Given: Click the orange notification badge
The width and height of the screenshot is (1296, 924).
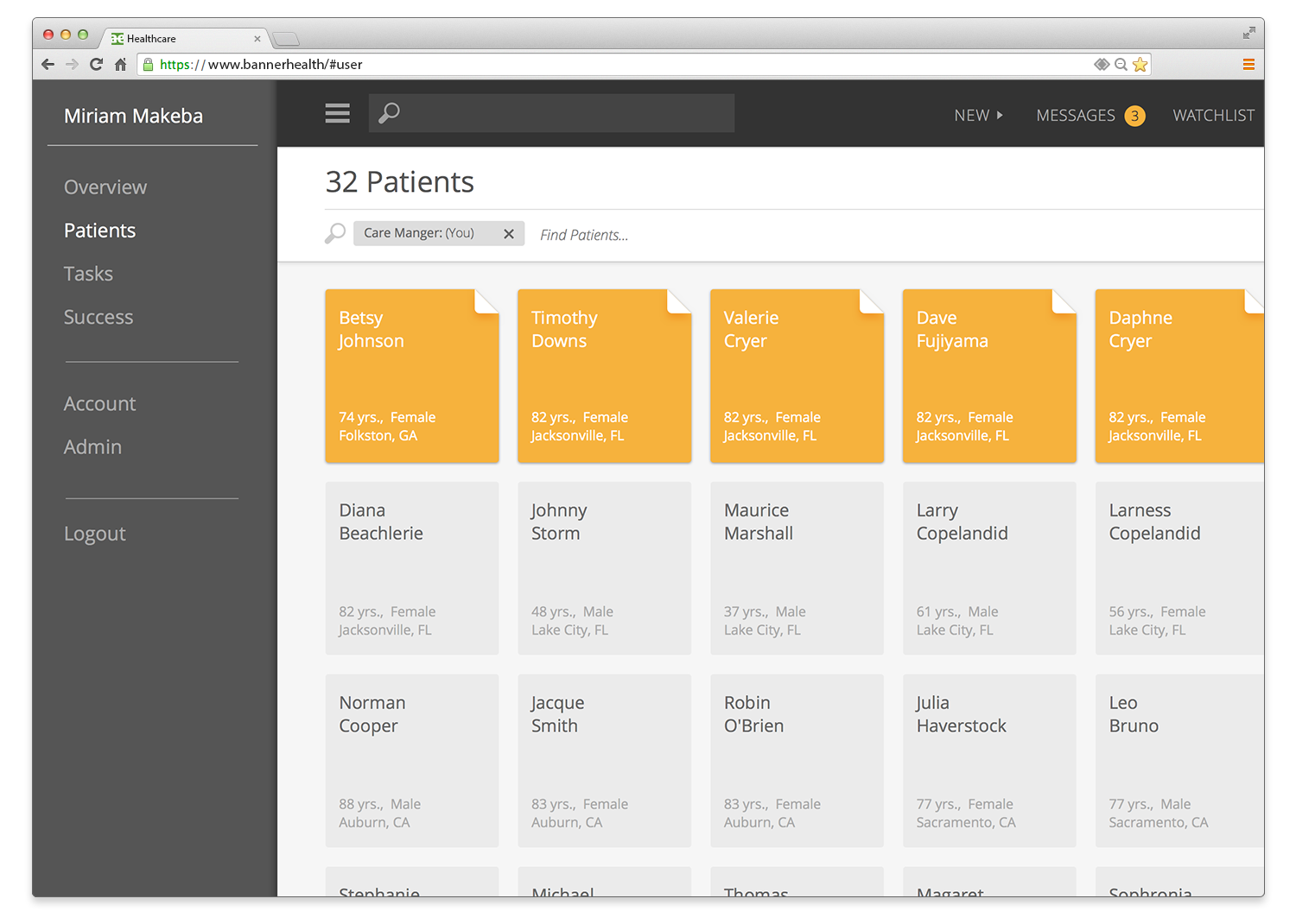Looking at the screenshot, I should [x=1135, y=115].
